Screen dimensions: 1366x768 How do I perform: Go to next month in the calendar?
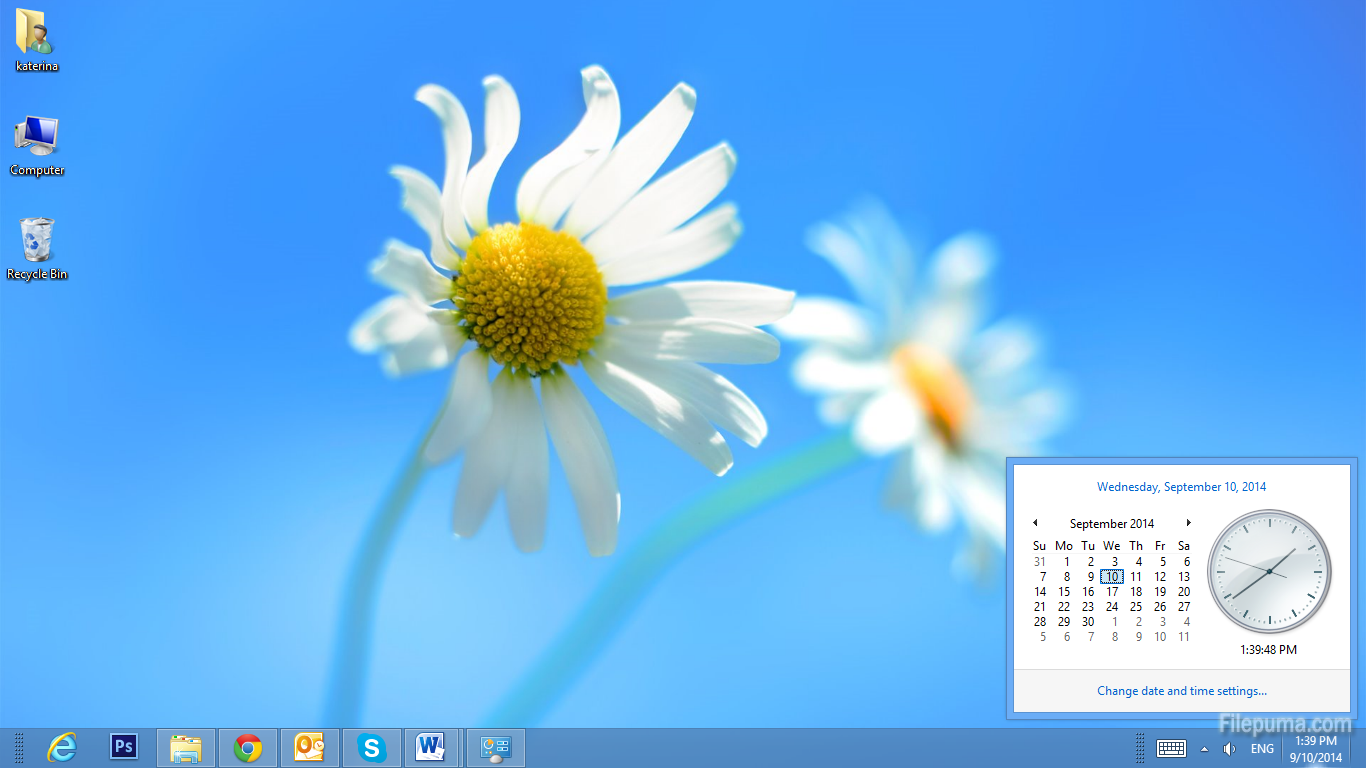[1188, 523]
